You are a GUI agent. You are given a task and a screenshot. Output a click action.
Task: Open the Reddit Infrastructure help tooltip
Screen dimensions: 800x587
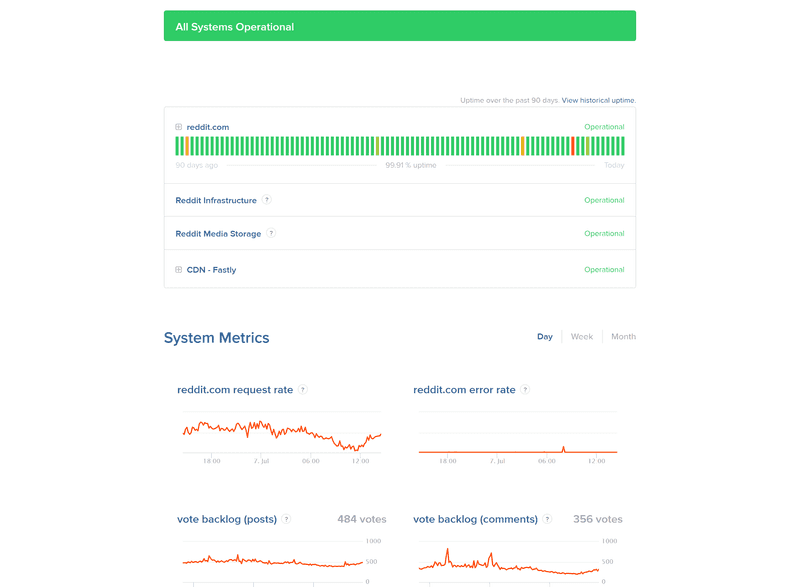coord(267,200)
